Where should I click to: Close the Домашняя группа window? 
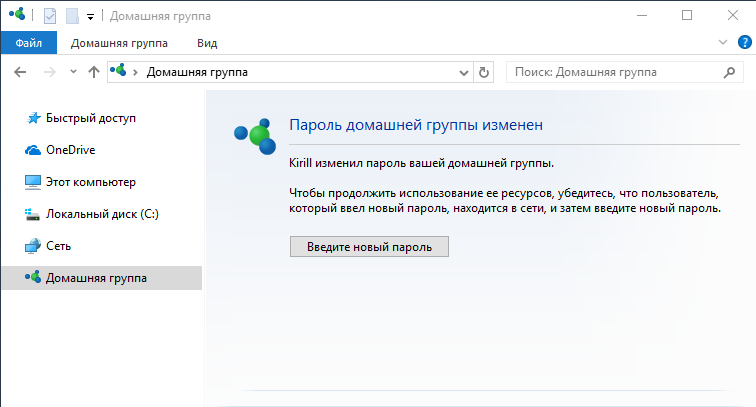(x=733, y=16)
